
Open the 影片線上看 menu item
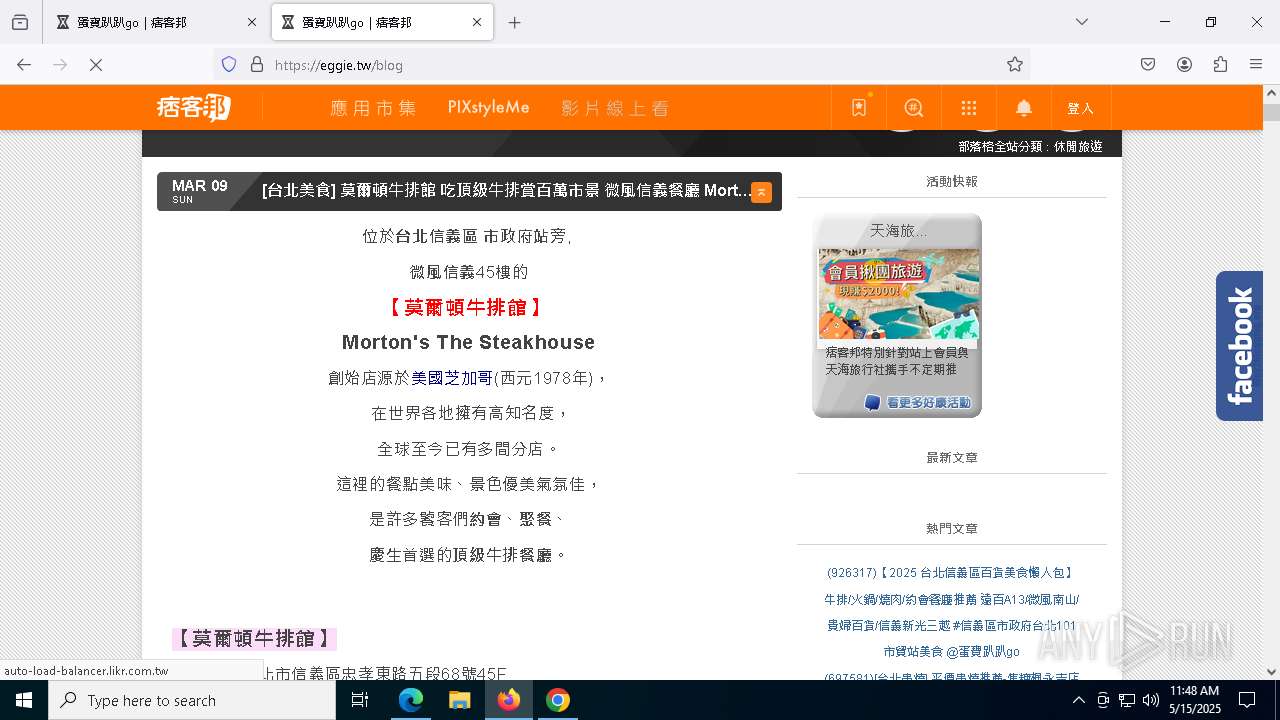click(x=615, y=108)
